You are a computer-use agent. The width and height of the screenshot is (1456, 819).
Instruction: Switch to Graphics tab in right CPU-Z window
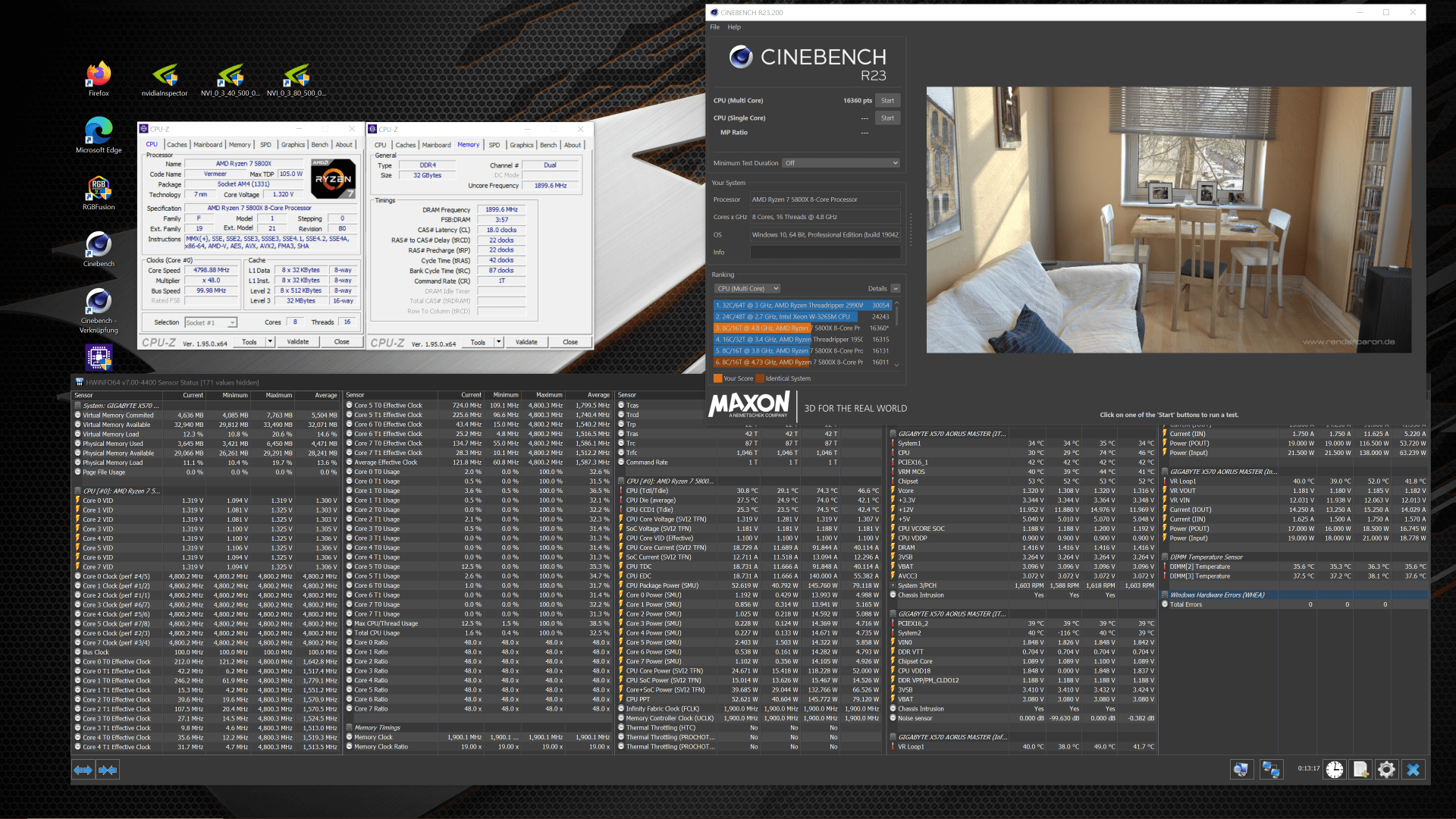(x=521, y=145)
